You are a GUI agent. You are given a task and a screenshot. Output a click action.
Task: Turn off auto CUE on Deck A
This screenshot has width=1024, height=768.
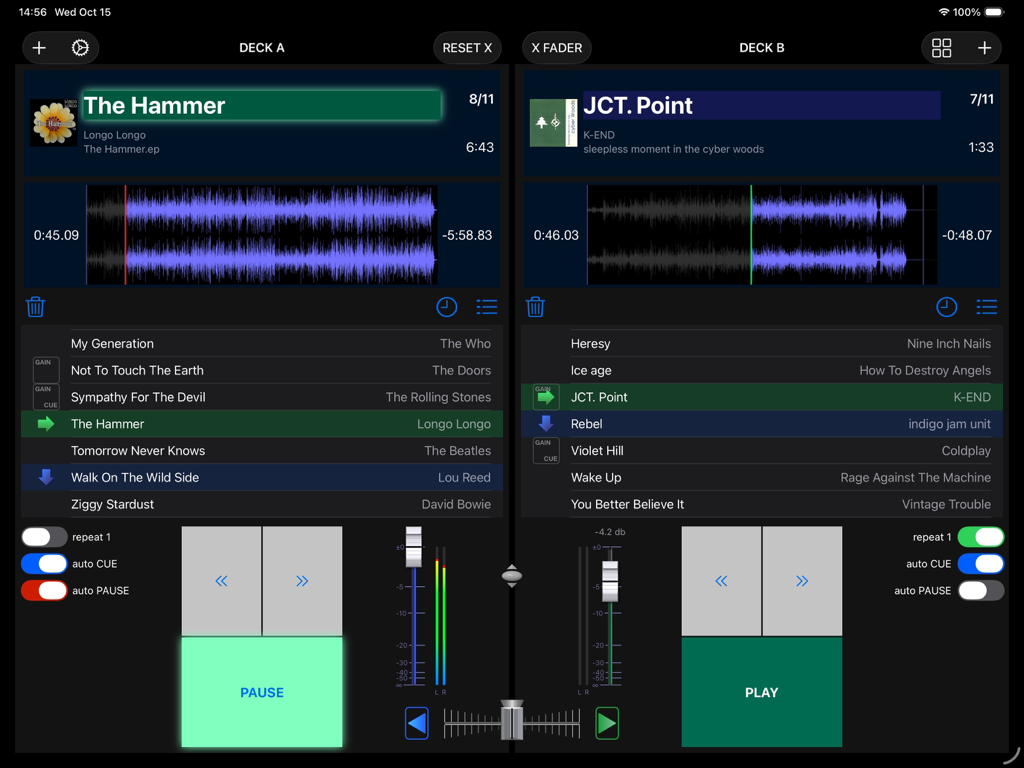[44, 563]
